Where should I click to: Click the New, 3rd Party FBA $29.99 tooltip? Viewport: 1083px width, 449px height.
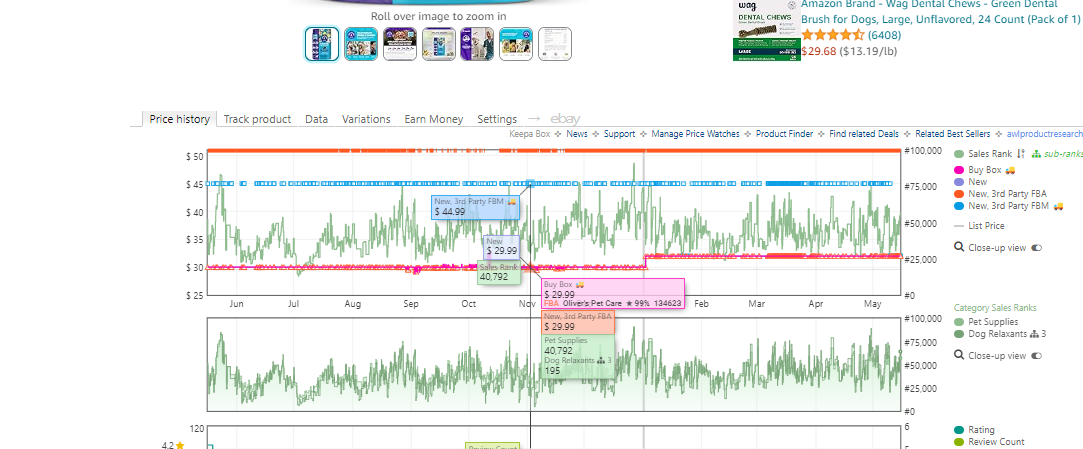click(578, 322)
